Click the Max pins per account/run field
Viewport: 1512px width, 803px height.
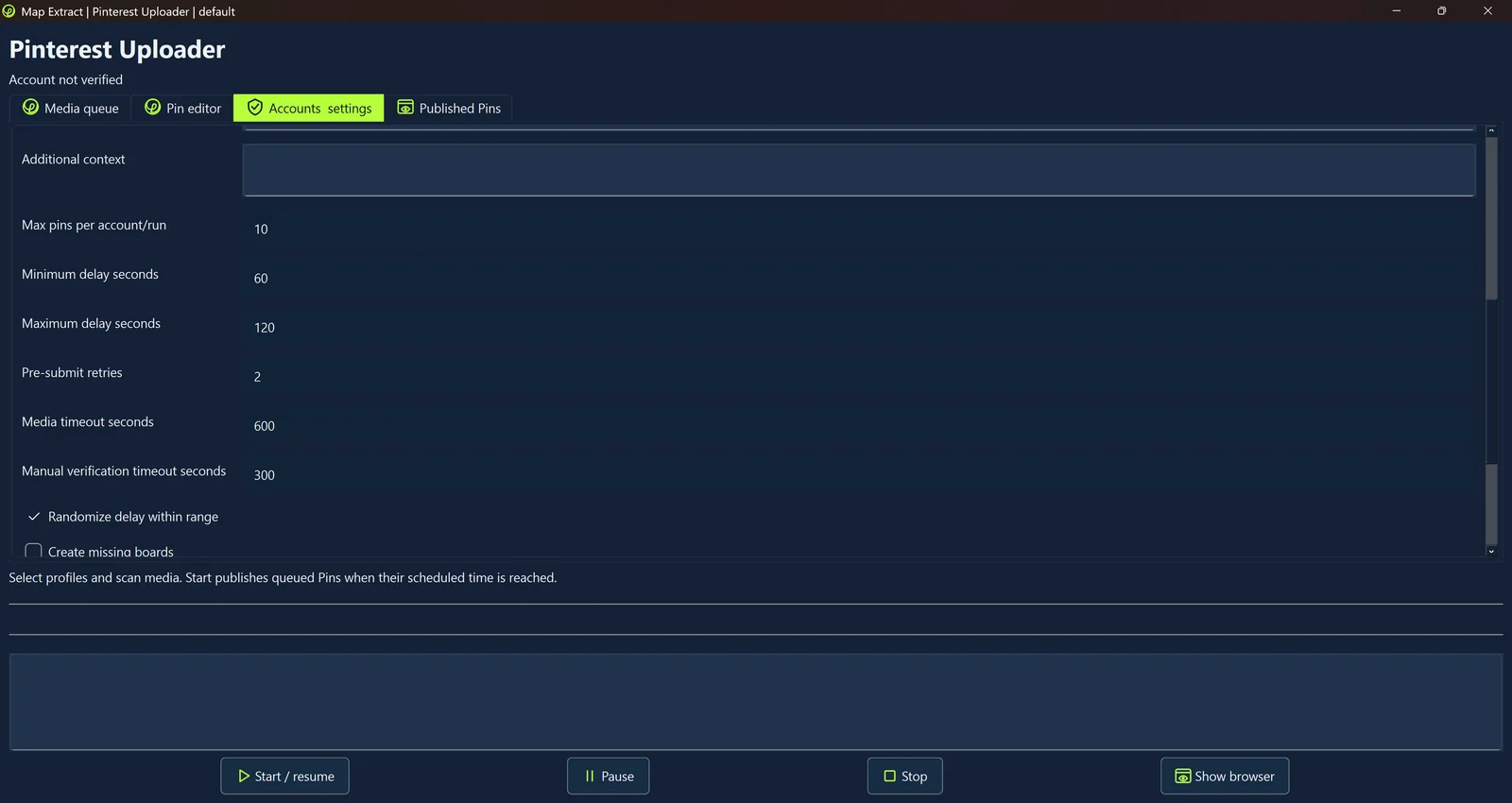point(859,229)
